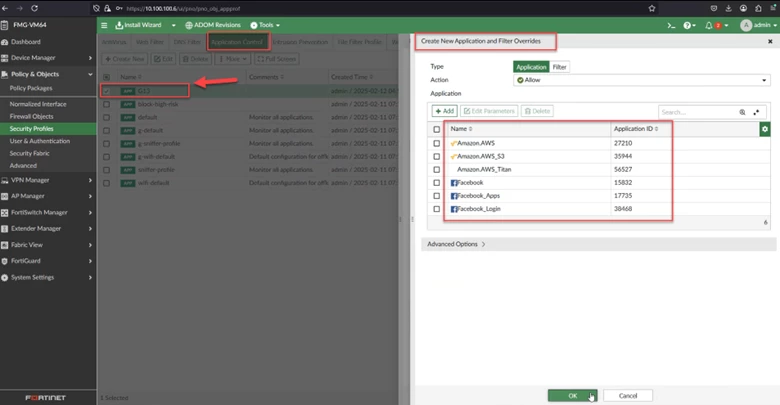The width and height of the screenshot is (780, 405).
Task: Tick the Amazon.AWS checkbox
Action: pyautogui.click(x=437, y=143)
